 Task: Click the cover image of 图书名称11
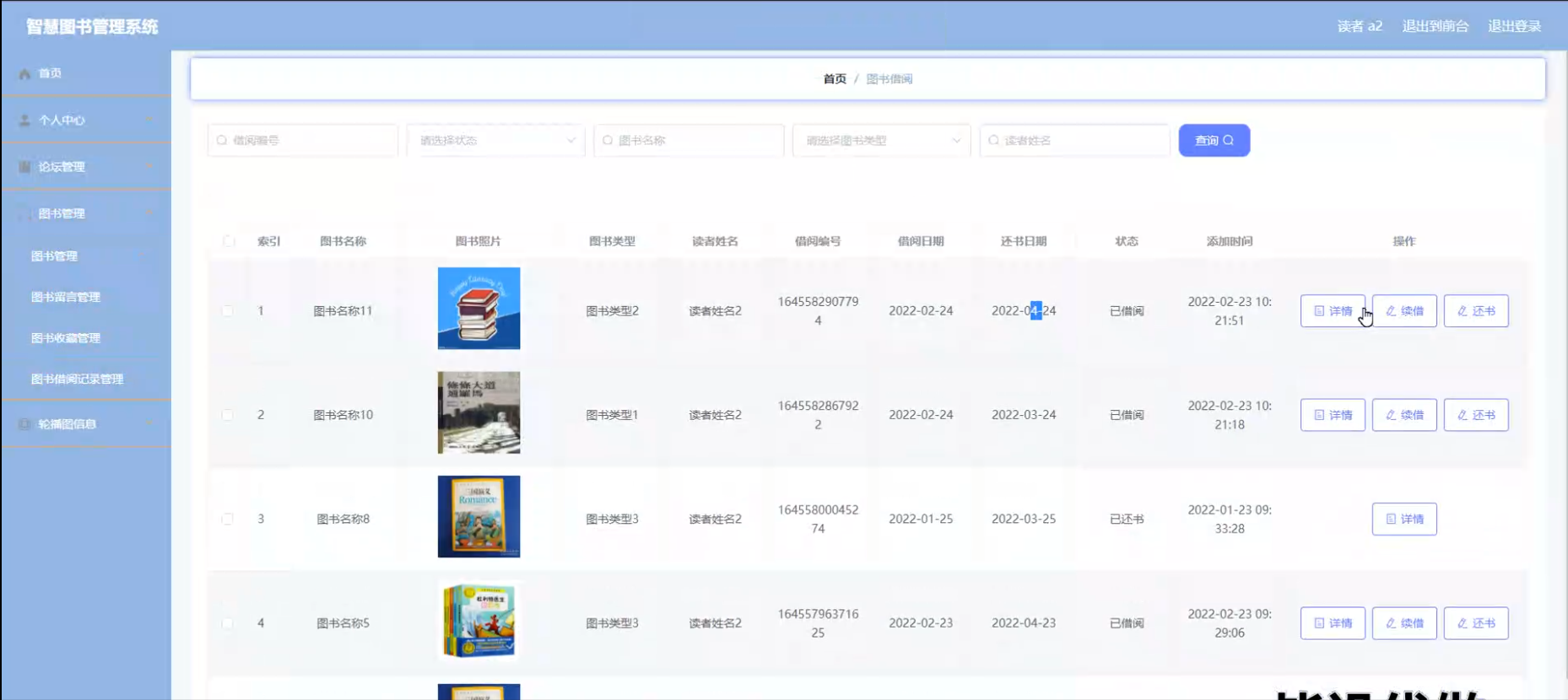coord(479,309)
